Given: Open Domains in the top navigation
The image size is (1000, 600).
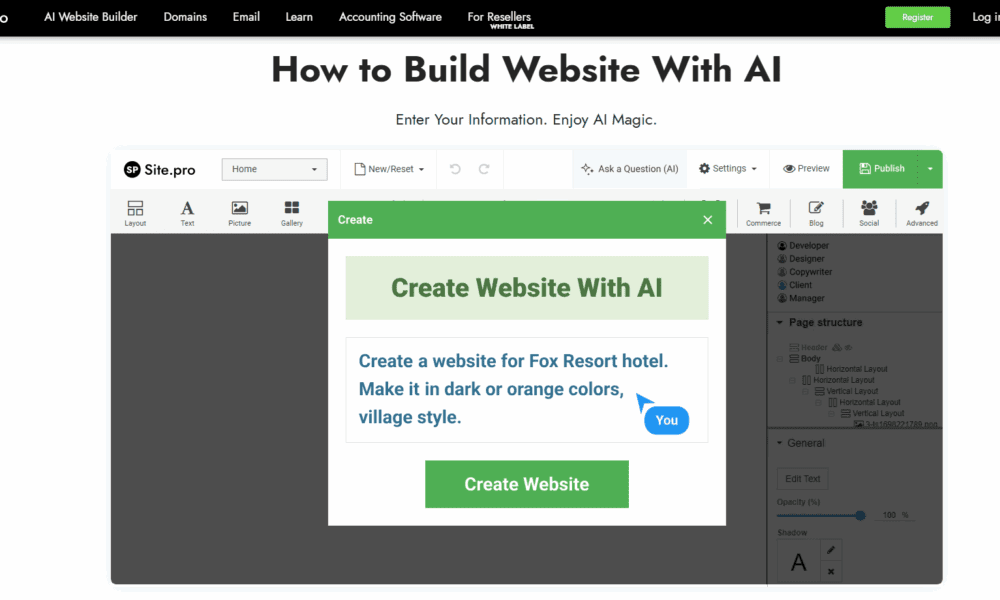Looking at the screenshot, I should pyautogui.click(x=185, y=17).
